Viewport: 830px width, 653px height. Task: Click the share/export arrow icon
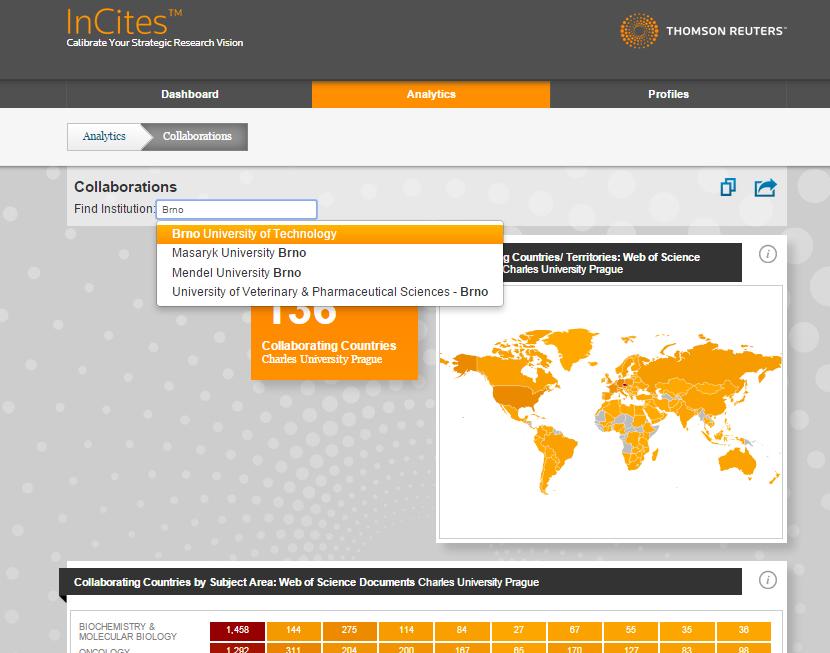click(x=765, y=187)
